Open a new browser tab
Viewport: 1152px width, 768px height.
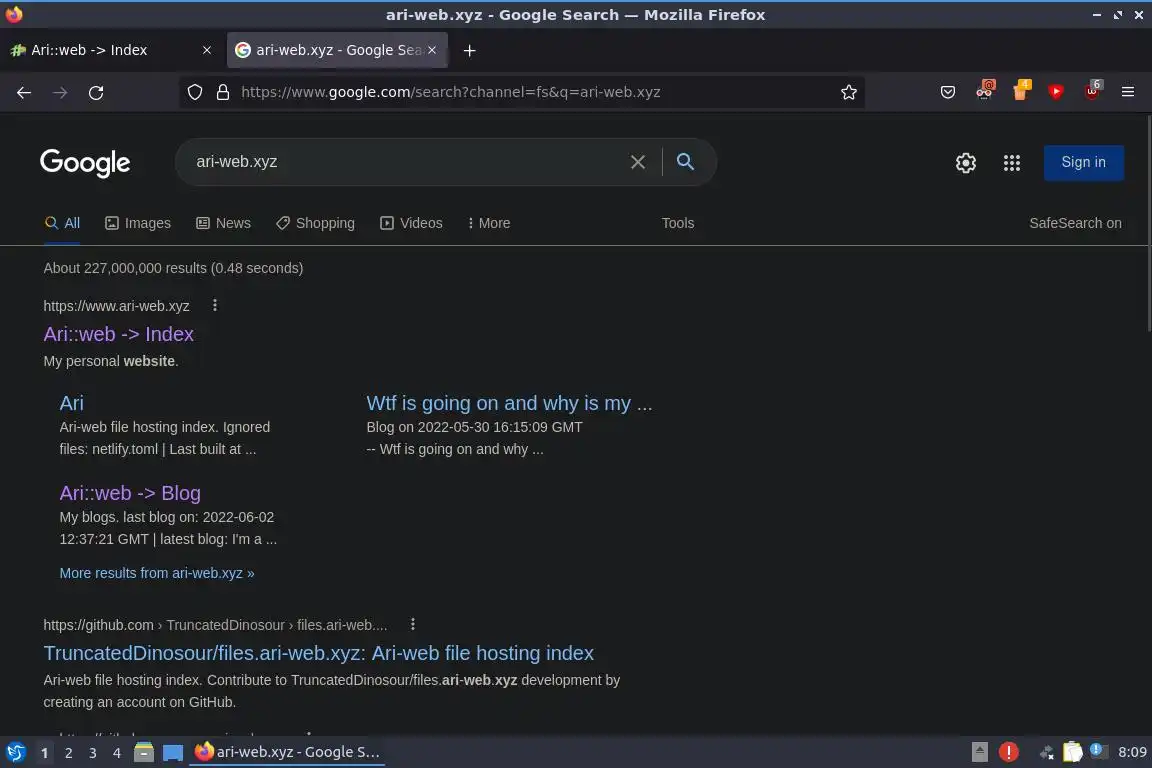pyautogui.click(x=469, y=50)
